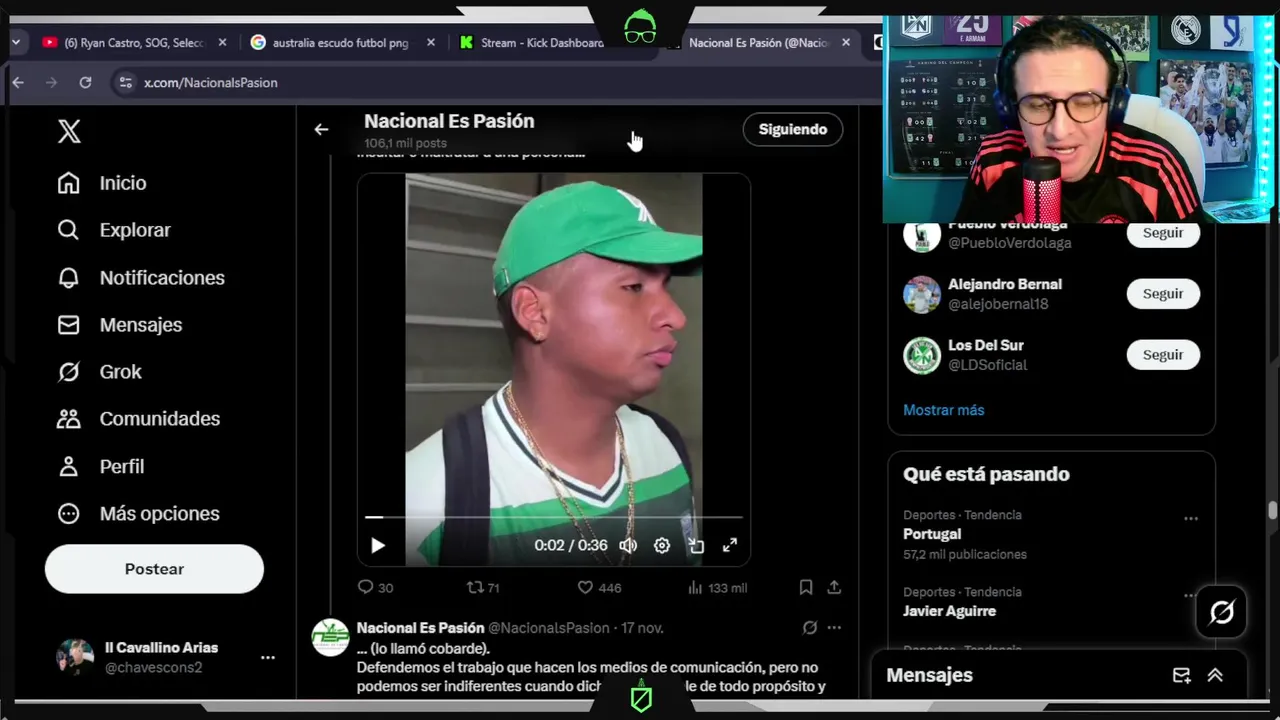Follow Alejandro Bernal with Seguir
The width and height of the screenshot is (1280, 720).
point(1163,294)
